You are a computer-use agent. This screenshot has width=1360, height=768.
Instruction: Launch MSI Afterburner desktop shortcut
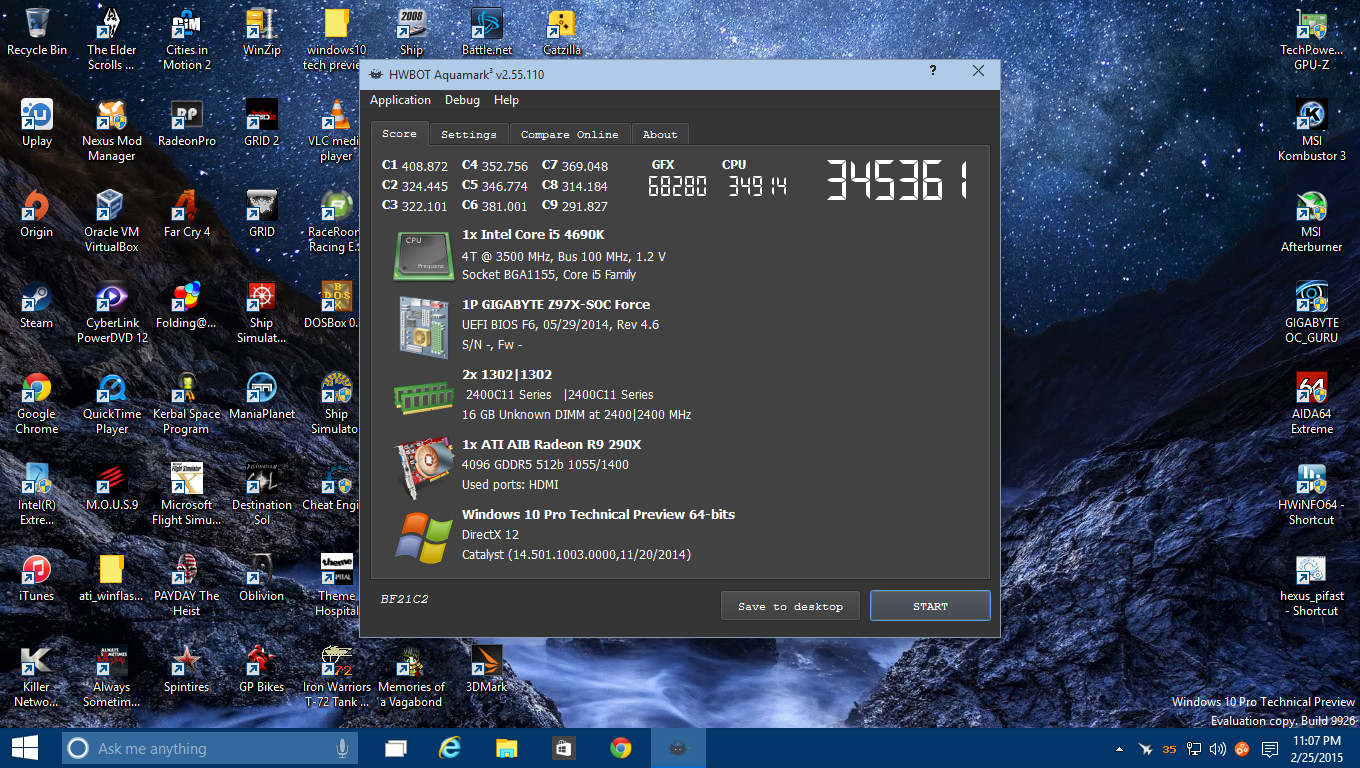[x=1311, y=221]
